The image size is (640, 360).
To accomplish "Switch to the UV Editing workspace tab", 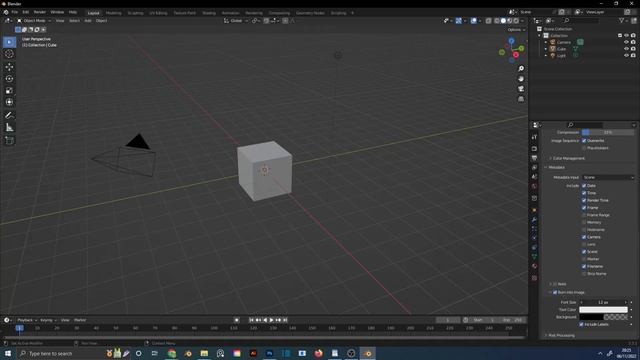I will tap(158, 13).
